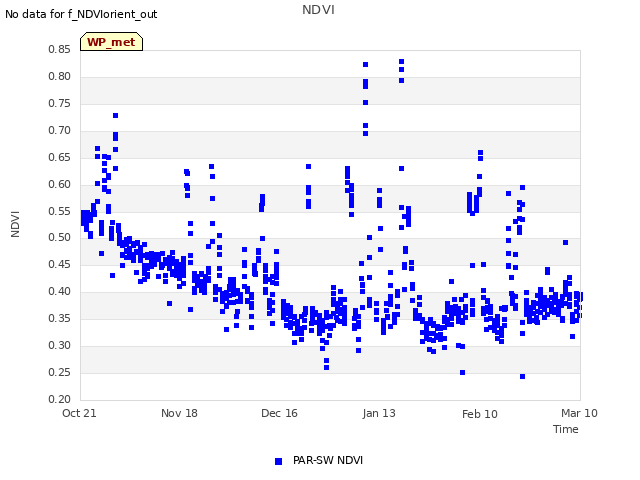640x480 pixels.
Task: Click the Time axis label
Action: [566, 429]
